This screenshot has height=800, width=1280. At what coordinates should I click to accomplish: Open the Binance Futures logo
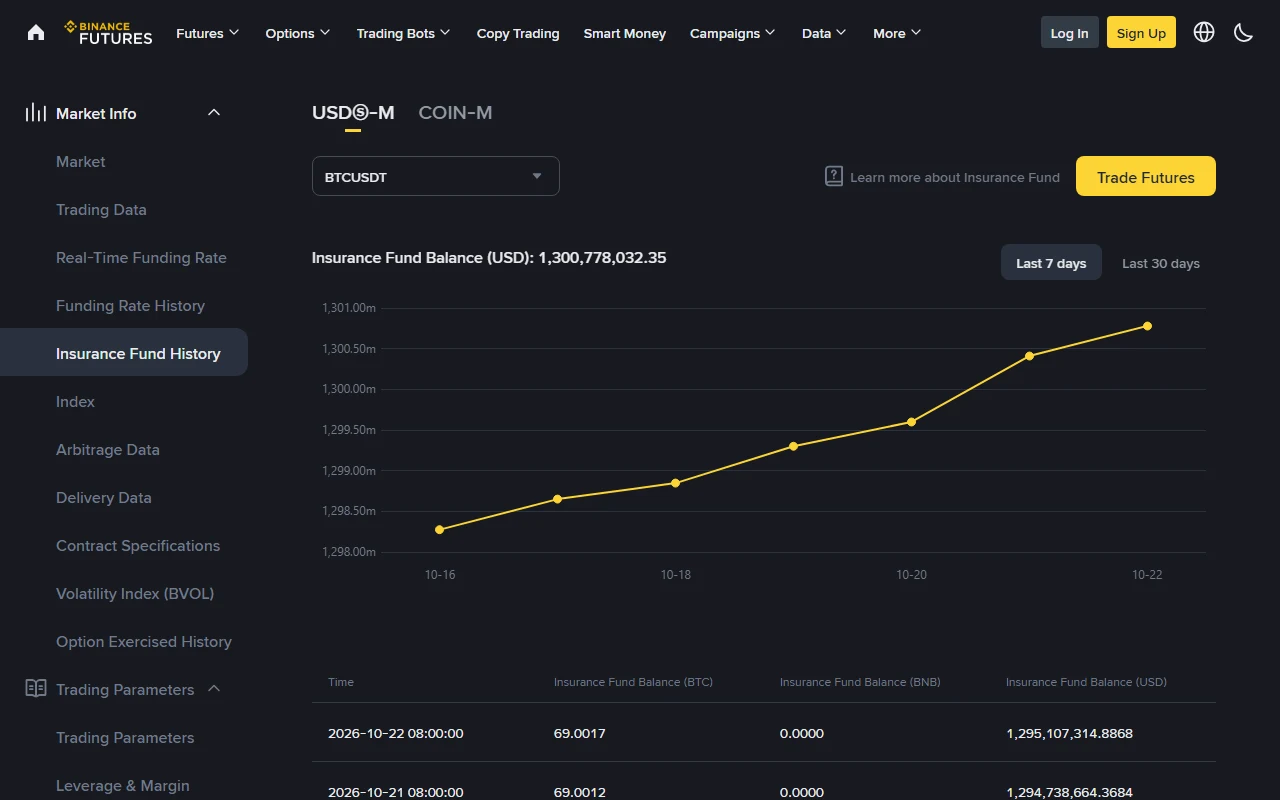[x=109, y=33]
